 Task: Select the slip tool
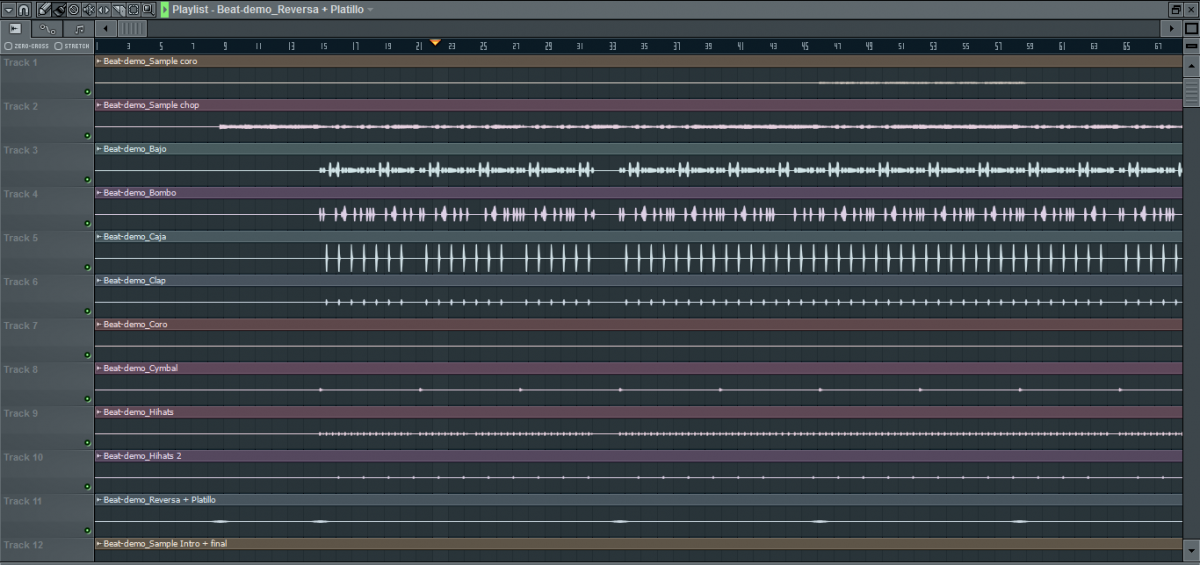tap(103, 9)
